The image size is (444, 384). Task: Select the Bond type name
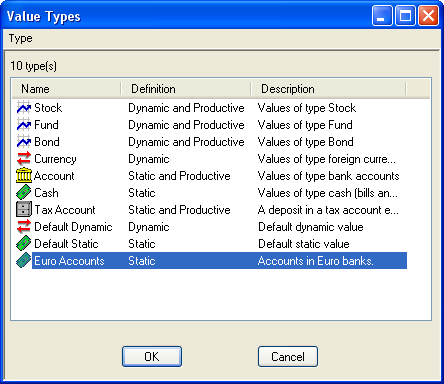pos(47,142)
